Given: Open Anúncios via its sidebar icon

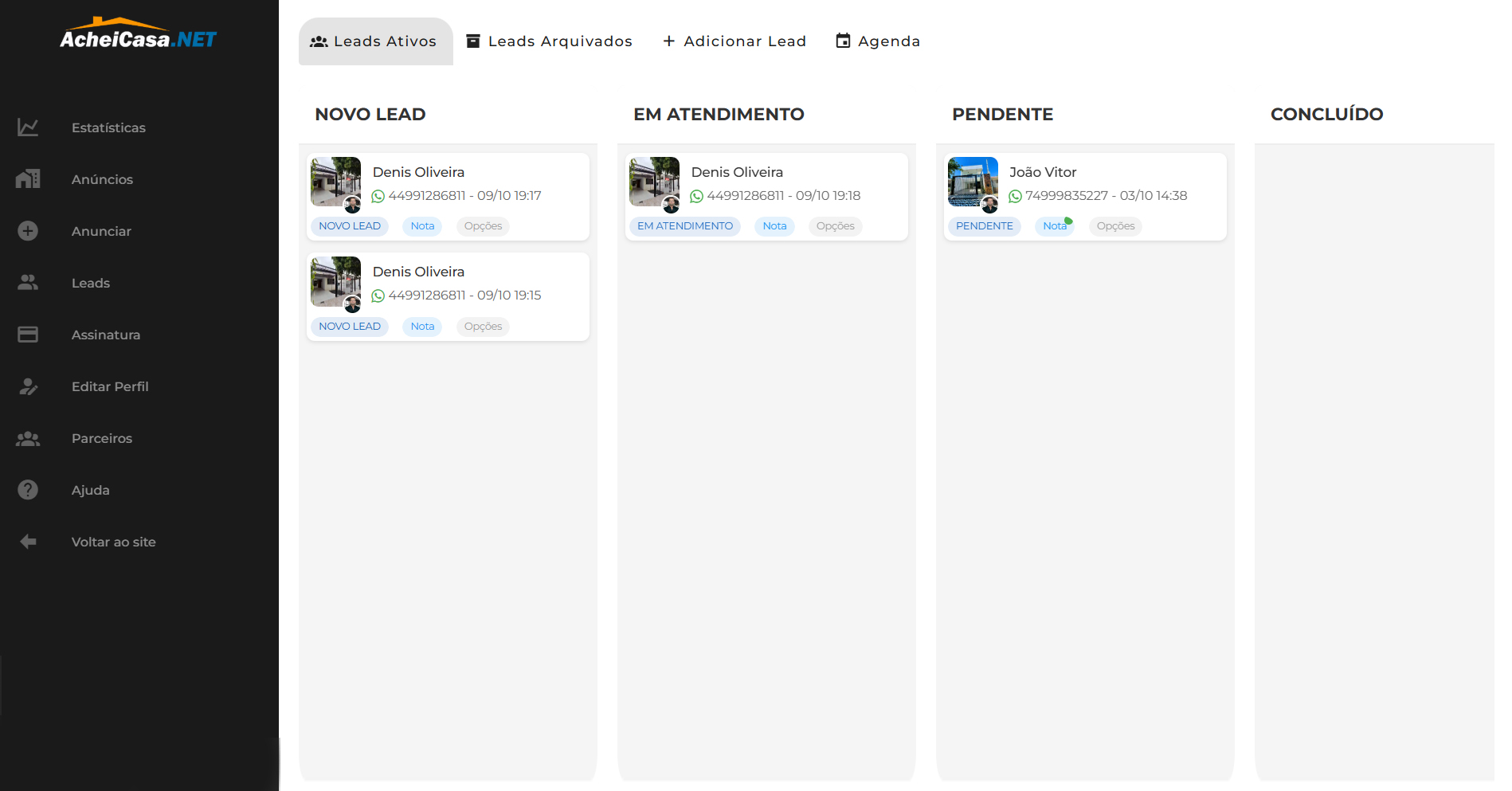Looking at the screenshot, I should [28, 178].
